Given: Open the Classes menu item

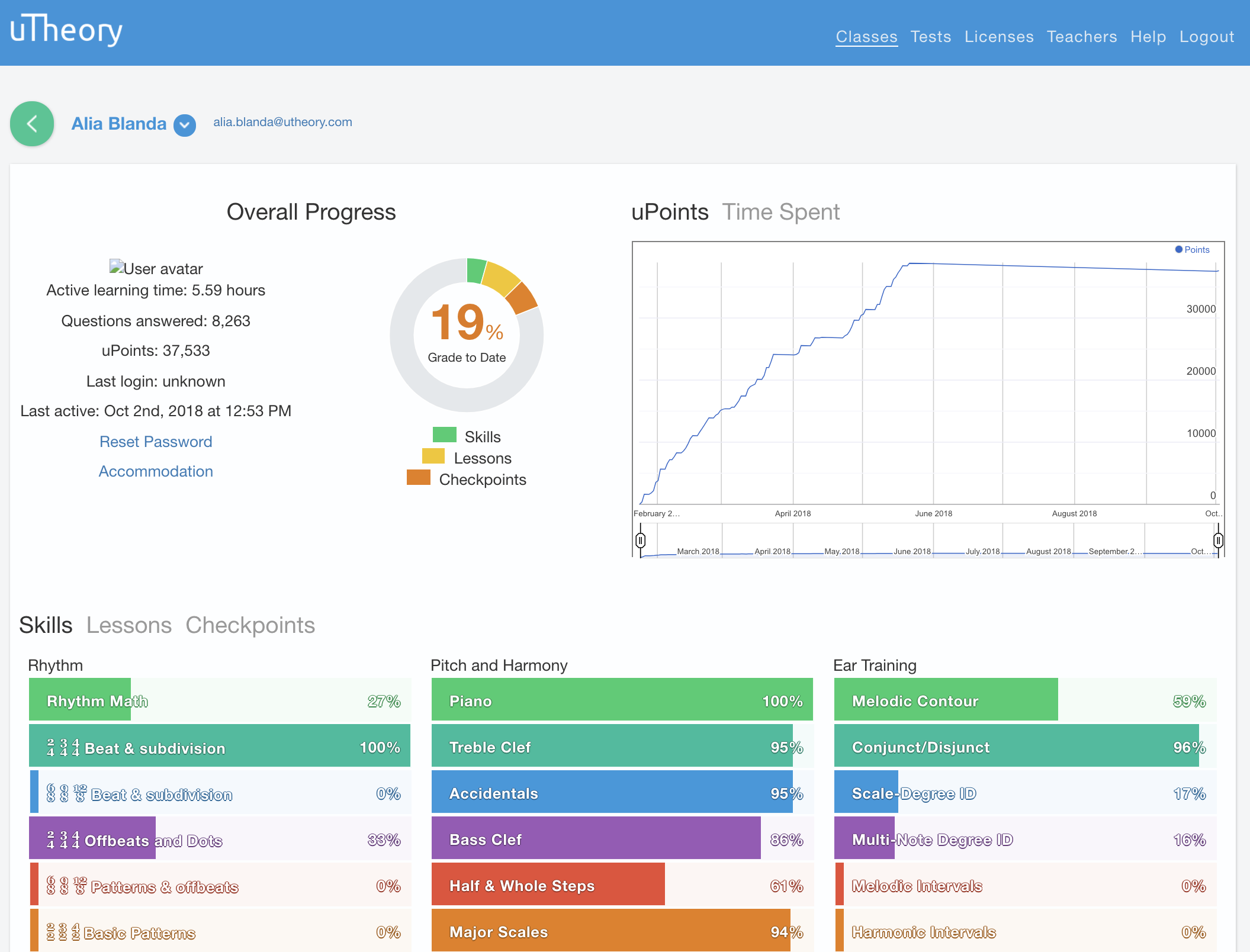Looking at the screenshot, I should pyautogui.click(x=866, y=37).
